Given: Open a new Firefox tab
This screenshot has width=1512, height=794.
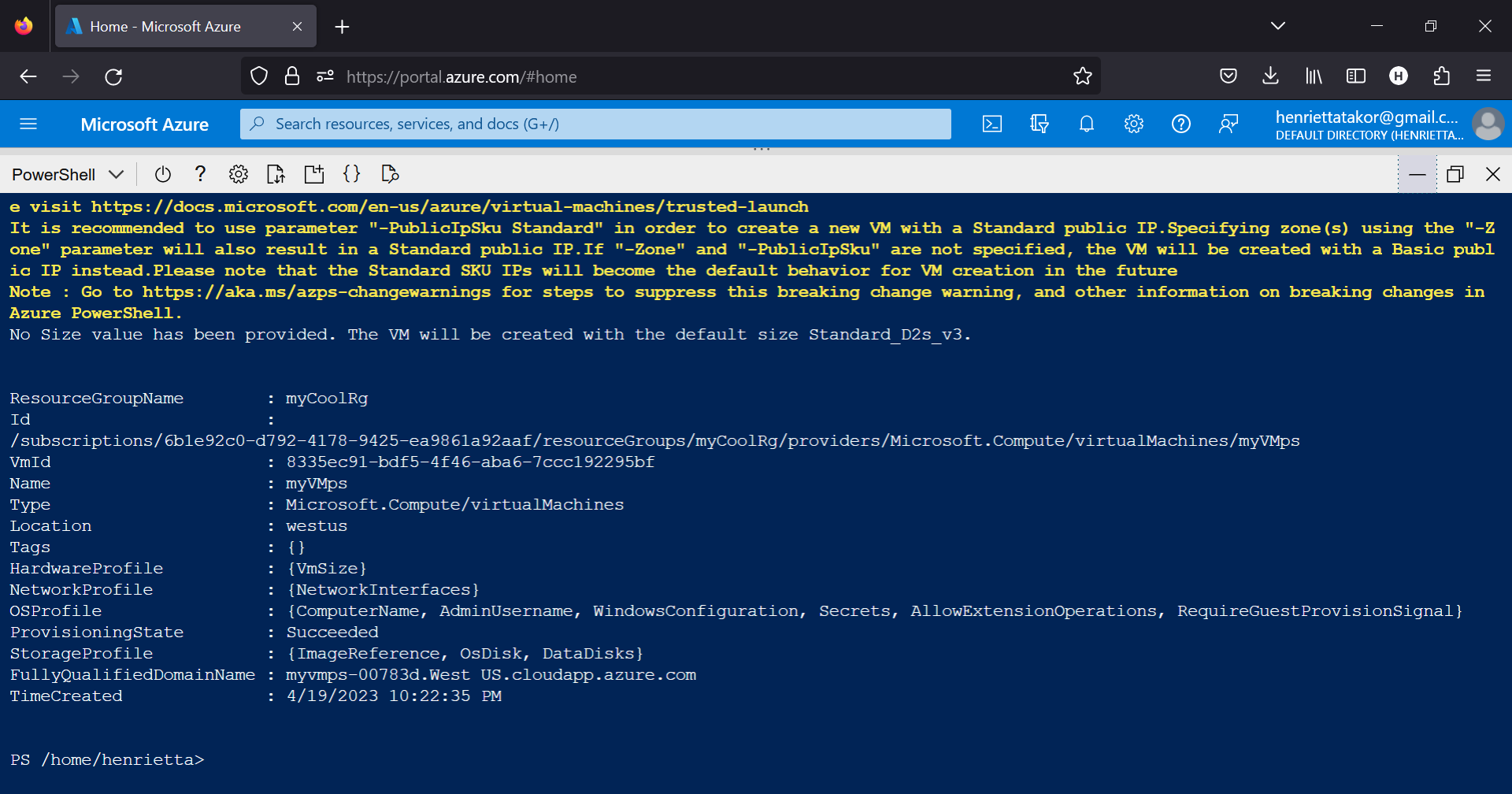Looking at the screenshot, I should point(342,27).
